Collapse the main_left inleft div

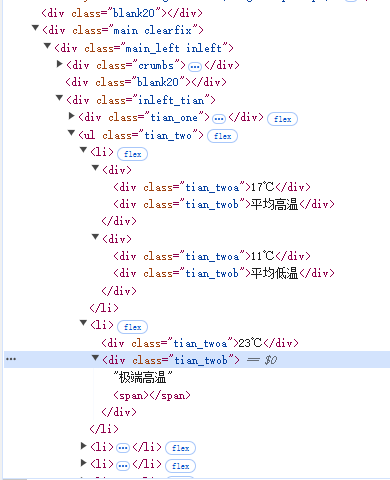click(x=47, y=46)
